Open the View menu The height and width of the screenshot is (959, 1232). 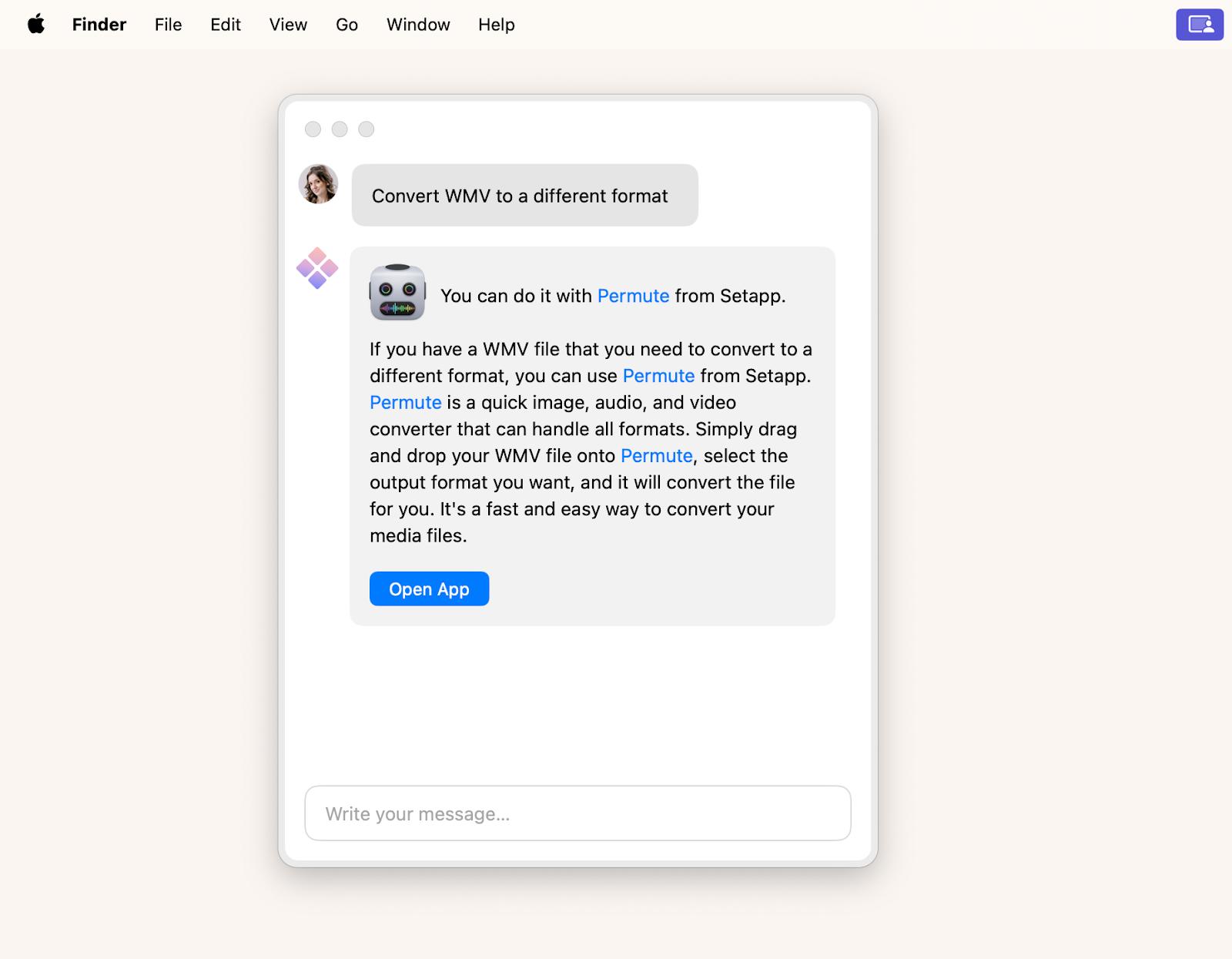coord(288,25)
